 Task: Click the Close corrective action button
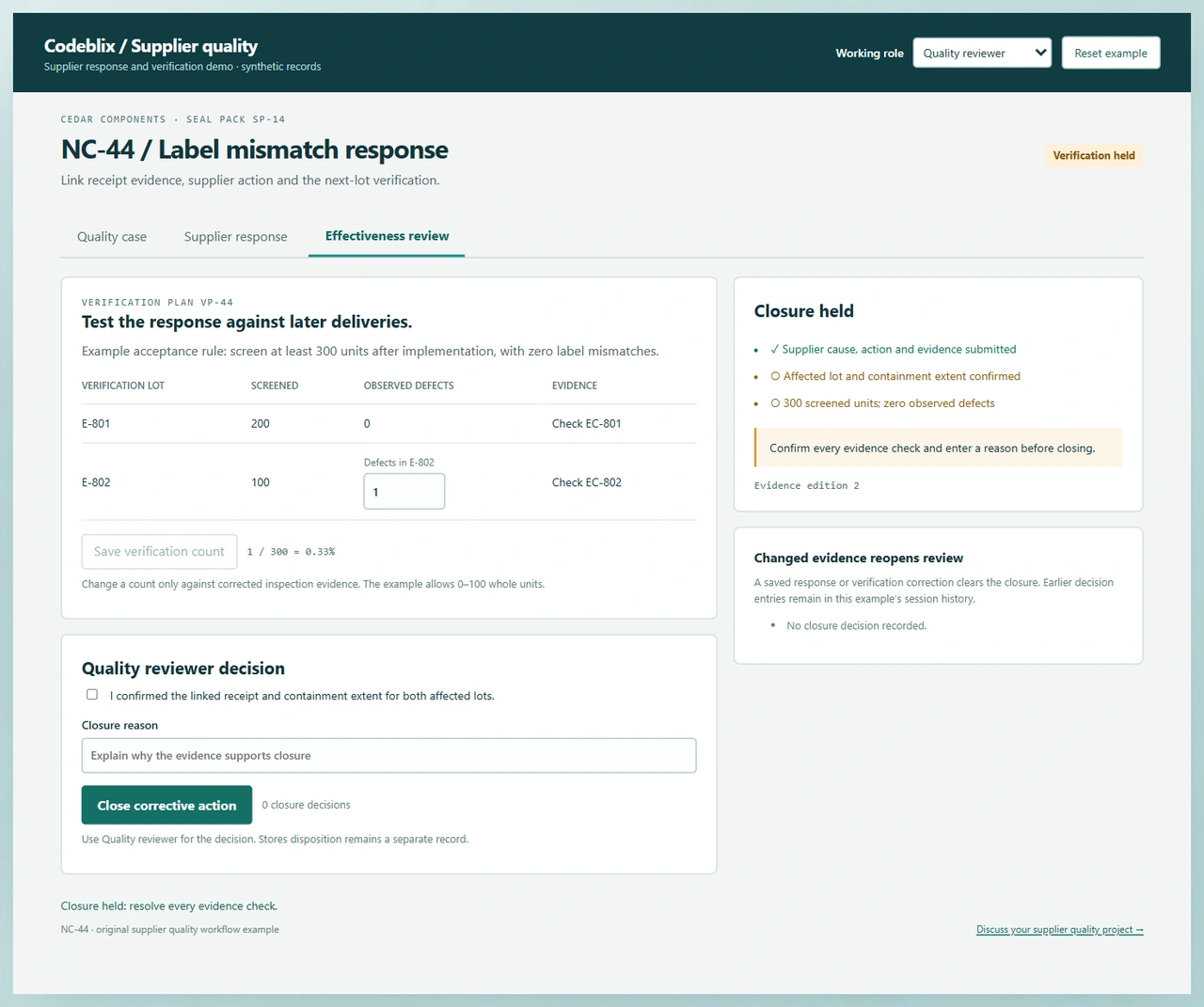[166, 805]
